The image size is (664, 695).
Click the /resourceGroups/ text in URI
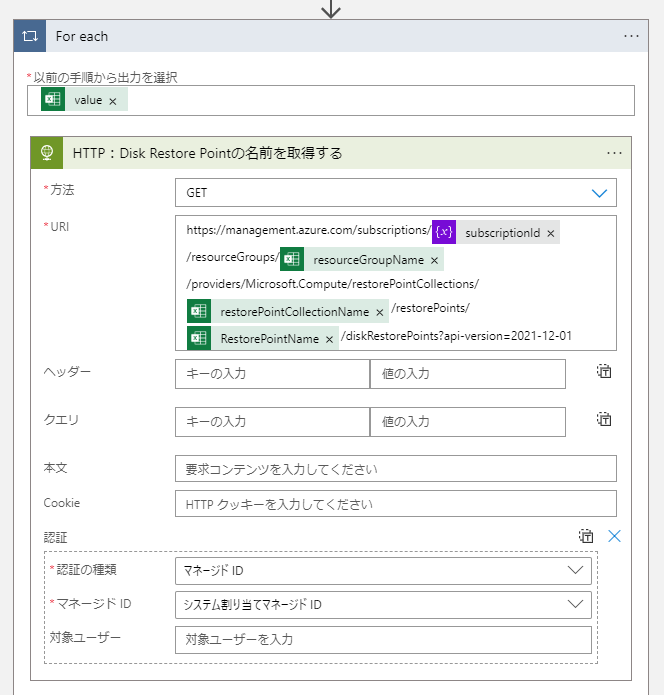(233, 257)
